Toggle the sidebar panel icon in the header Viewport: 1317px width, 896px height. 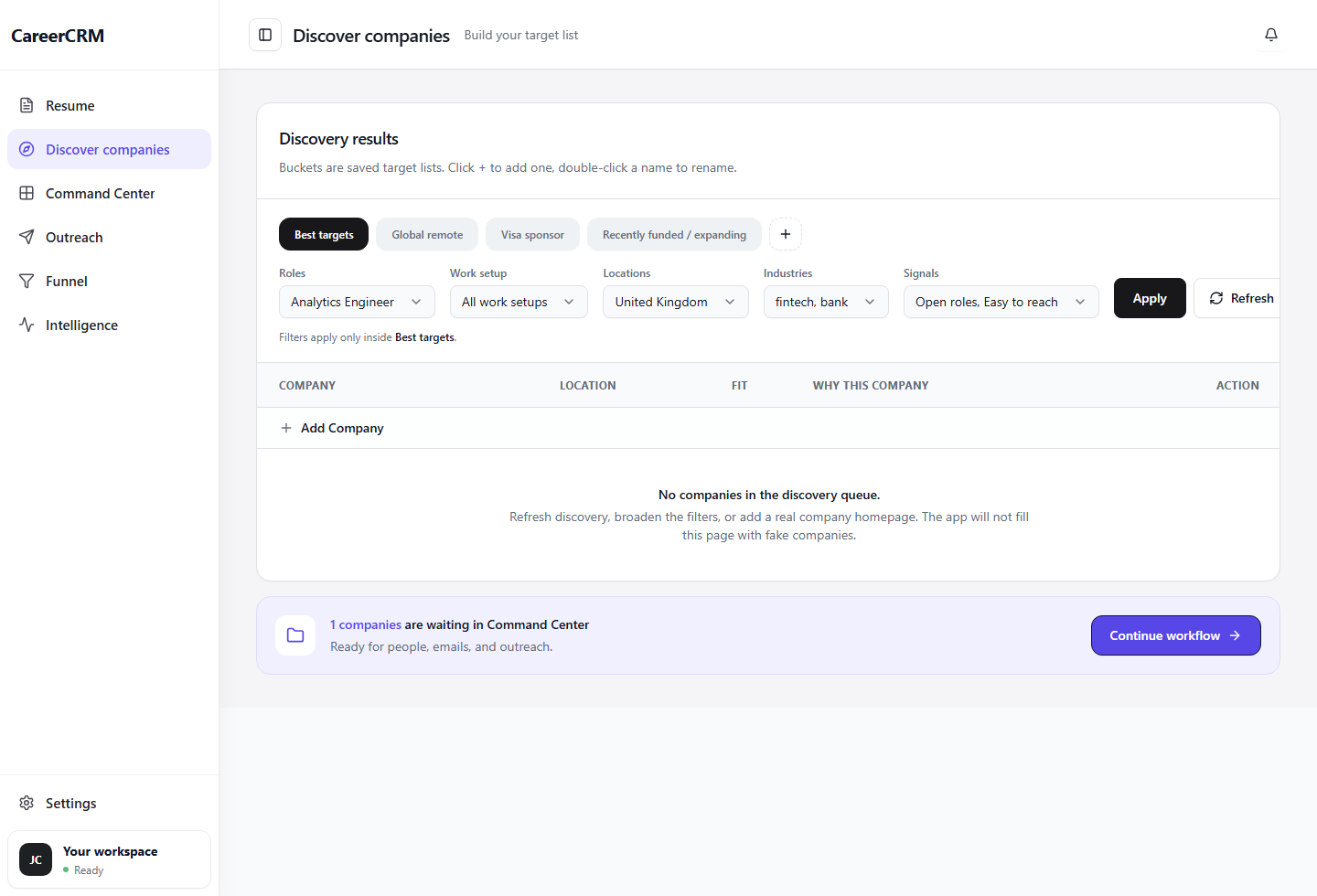[265, 35]
